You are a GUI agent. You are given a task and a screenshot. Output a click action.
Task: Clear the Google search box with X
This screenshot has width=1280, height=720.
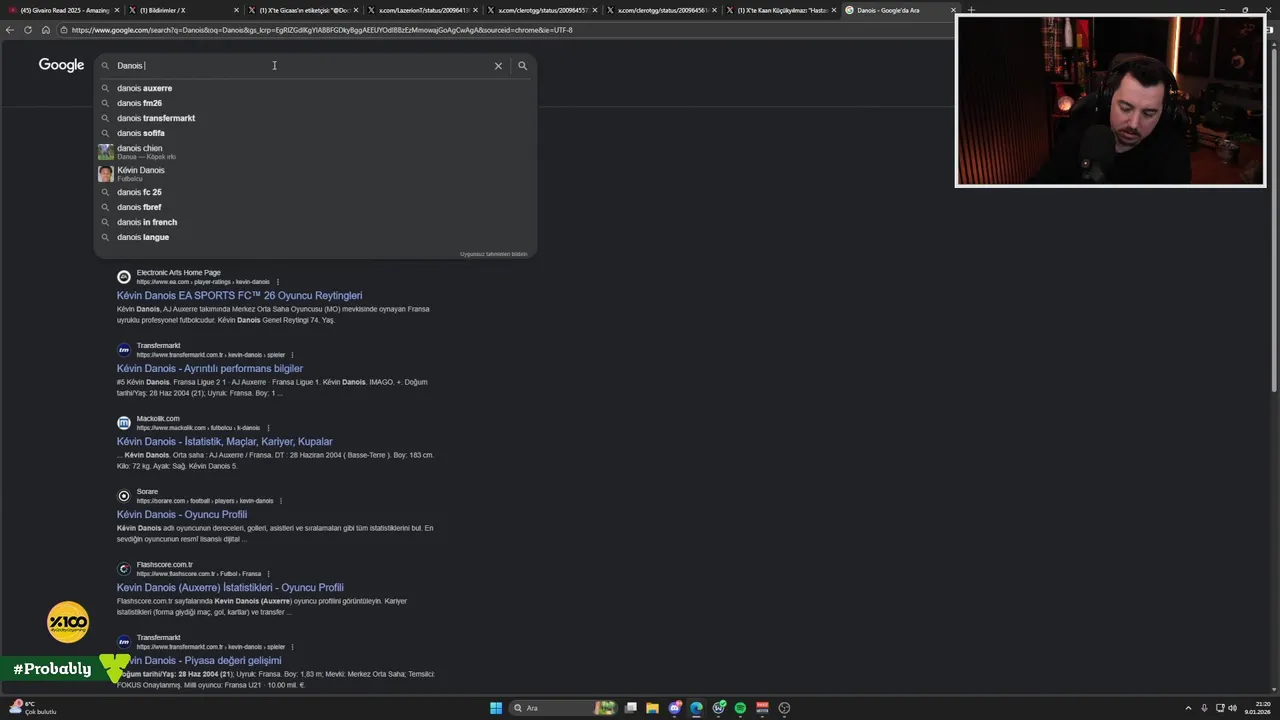[498, 66]
